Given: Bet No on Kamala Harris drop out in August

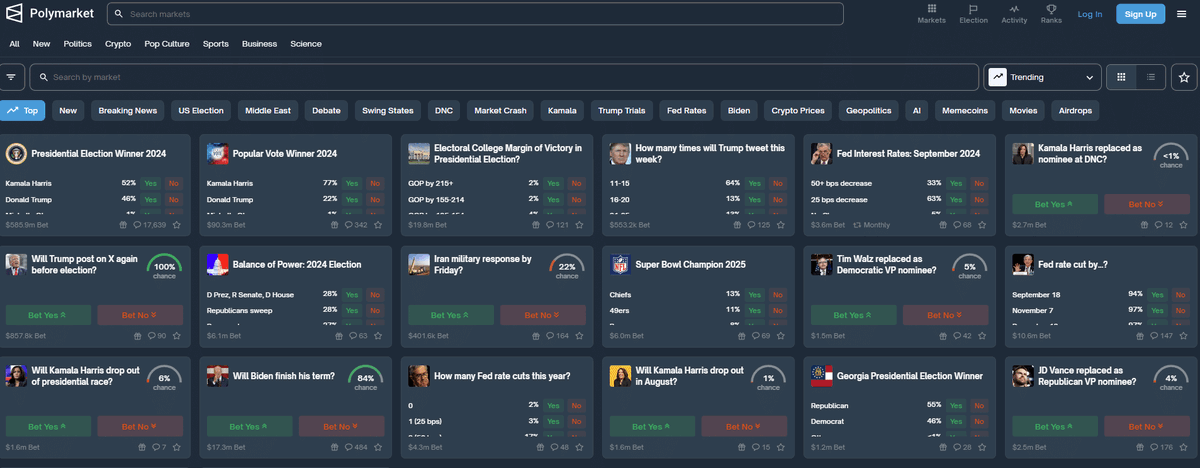Looking at the screenshot, I should (x=743, y=426).
